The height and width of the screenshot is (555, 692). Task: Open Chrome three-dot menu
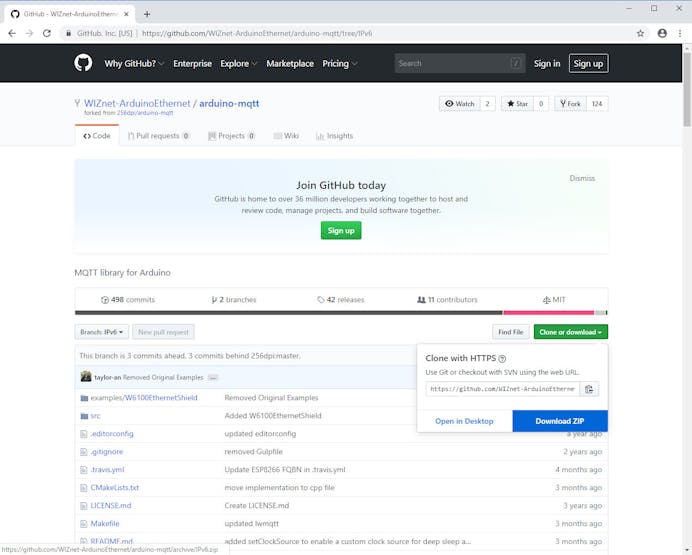[x=680, y=33]
